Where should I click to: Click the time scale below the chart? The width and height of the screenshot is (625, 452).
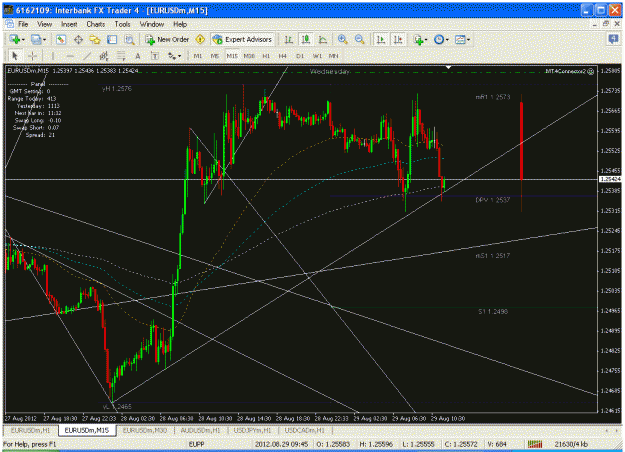(x=301, y=419)
